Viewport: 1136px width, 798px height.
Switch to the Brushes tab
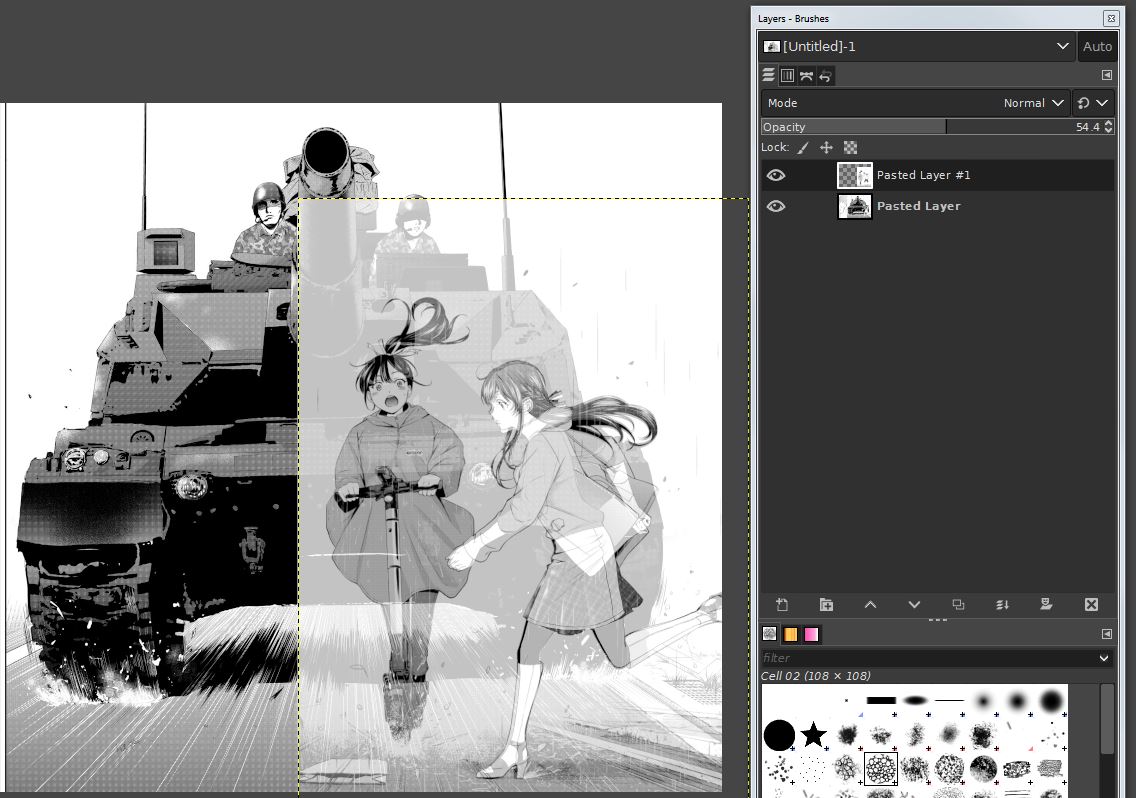(x=769, y=634)
